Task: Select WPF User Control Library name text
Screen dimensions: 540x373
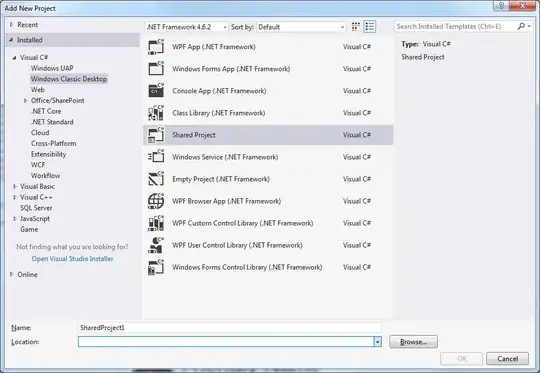Action: coord(237,245)
